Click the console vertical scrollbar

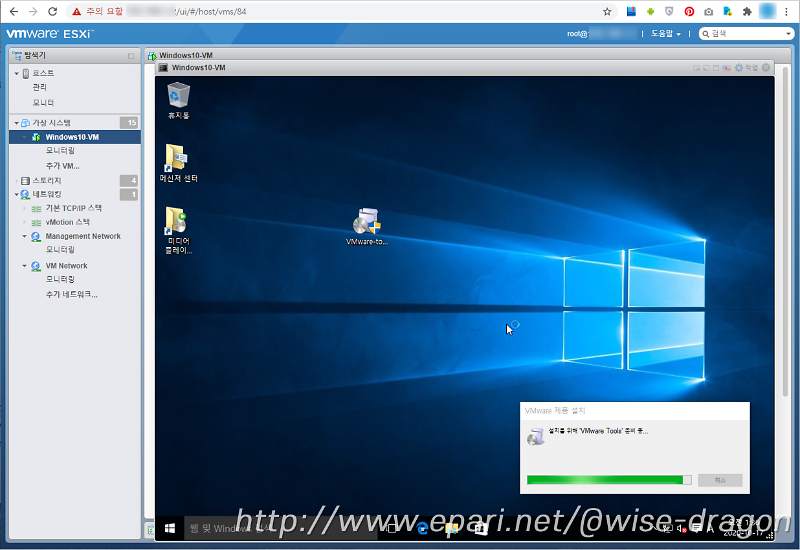785,232
